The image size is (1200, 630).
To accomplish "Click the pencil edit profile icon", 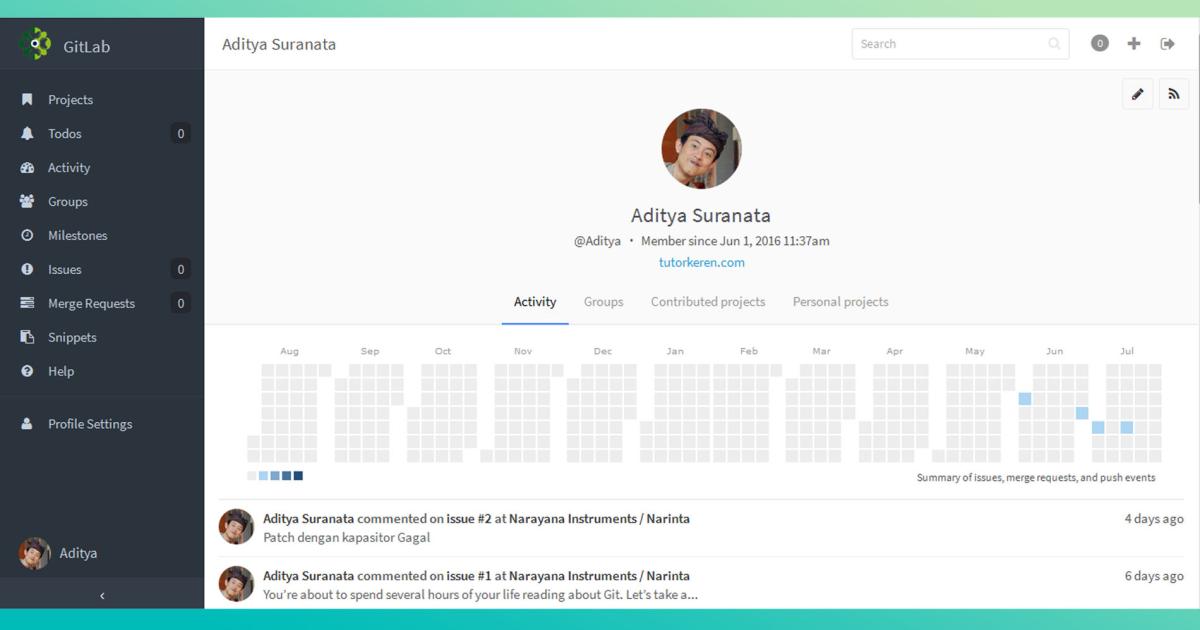I will pyautogui.click(x=1137, y=94).
